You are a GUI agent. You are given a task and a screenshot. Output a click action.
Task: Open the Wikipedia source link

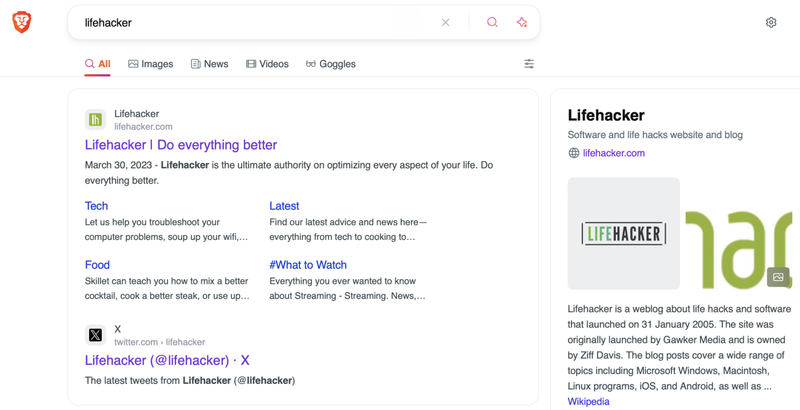click(x=588, y=401)
